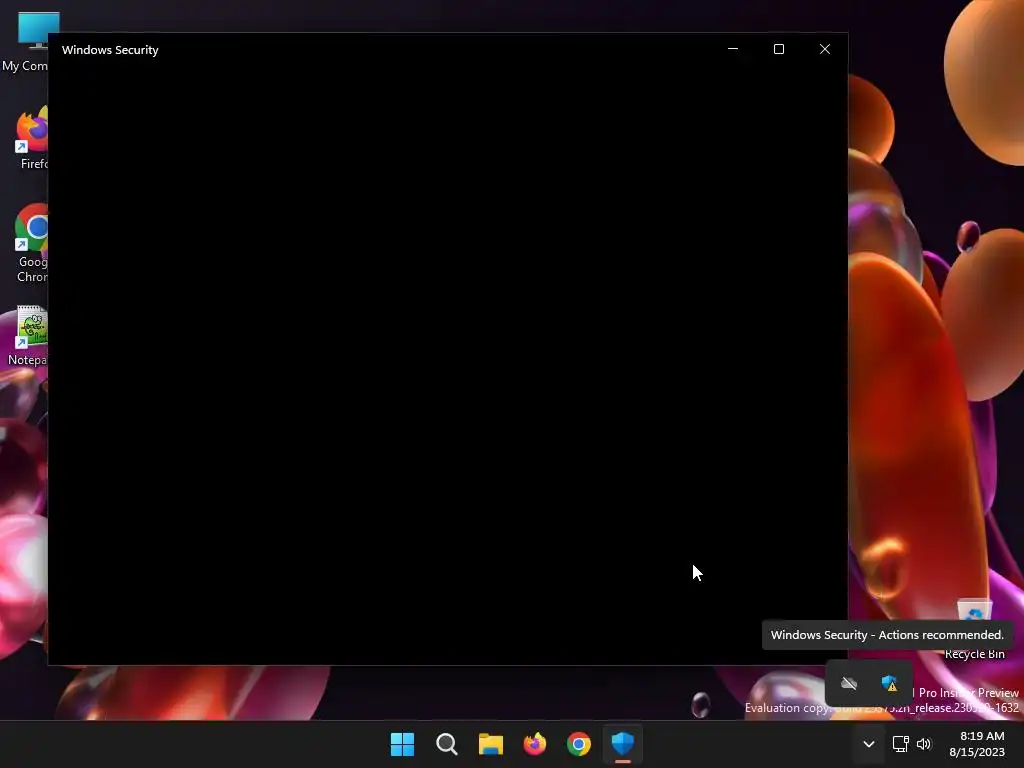This screenshot has width=1024, height=768.
Task: Close the Windows Security window
Action: click(x=825, y=49)
